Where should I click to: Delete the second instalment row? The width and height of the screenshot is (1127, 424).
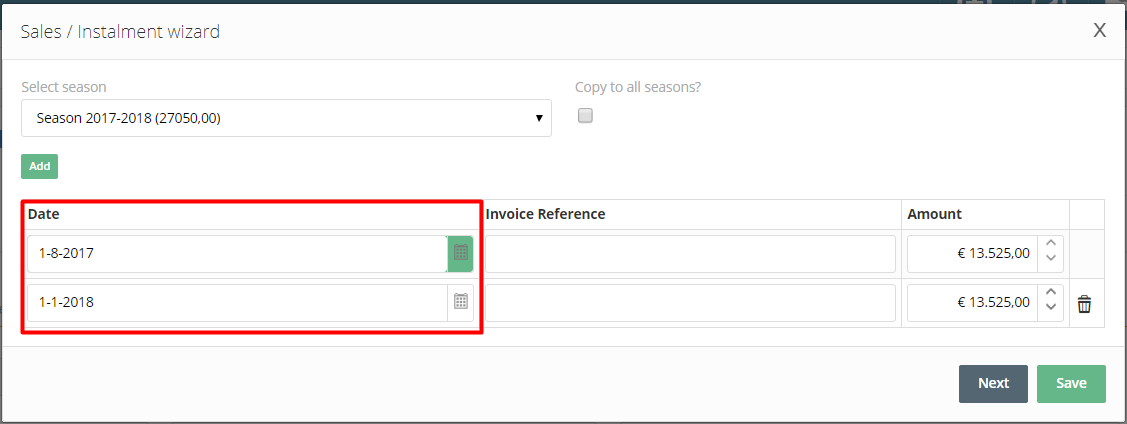coord(1084,304)
